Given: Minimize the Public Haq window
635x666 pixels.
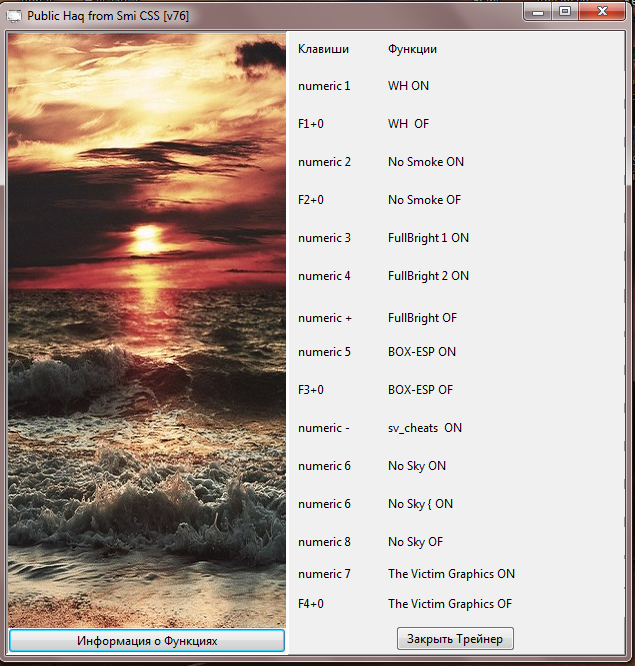Looking at the screenshot, I should (x=538, y=12).
